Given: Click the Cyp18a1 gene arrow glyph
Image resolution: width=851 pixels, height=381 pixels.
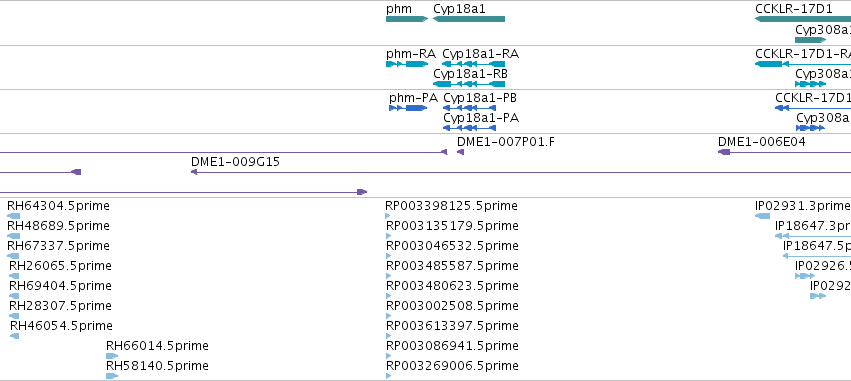Looking at the screenshot, I should 469,19.
